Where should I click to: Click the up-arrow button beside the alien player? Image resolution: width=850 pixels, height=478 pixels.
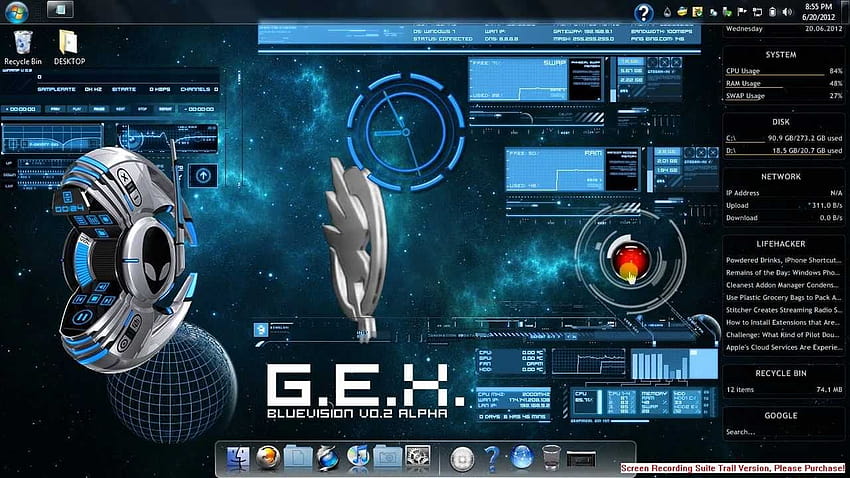coord(203,176)
